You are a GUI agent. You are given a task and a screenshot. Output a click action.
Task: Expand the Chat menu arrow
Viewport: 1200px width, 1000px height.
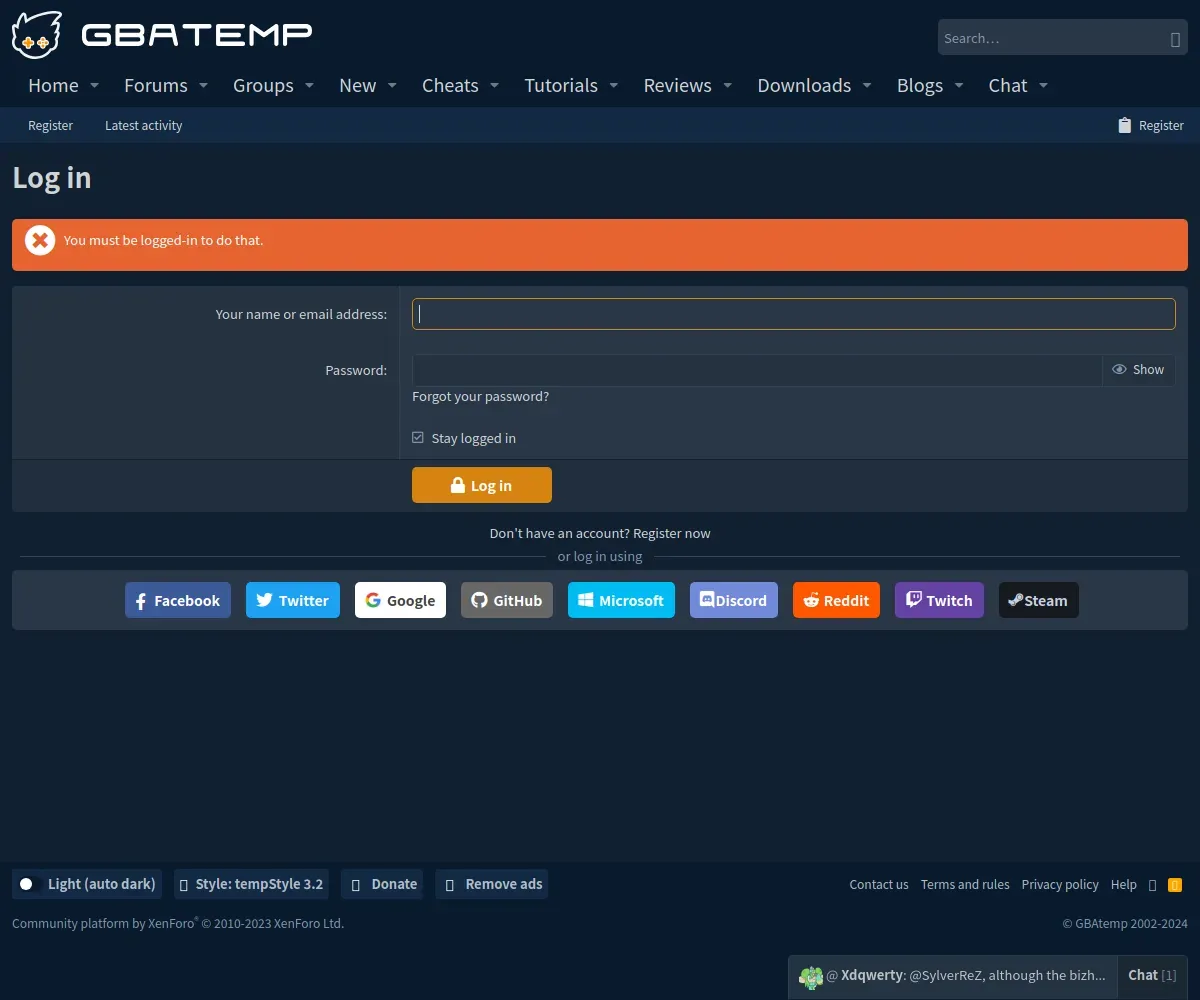tap(1043, 86)
